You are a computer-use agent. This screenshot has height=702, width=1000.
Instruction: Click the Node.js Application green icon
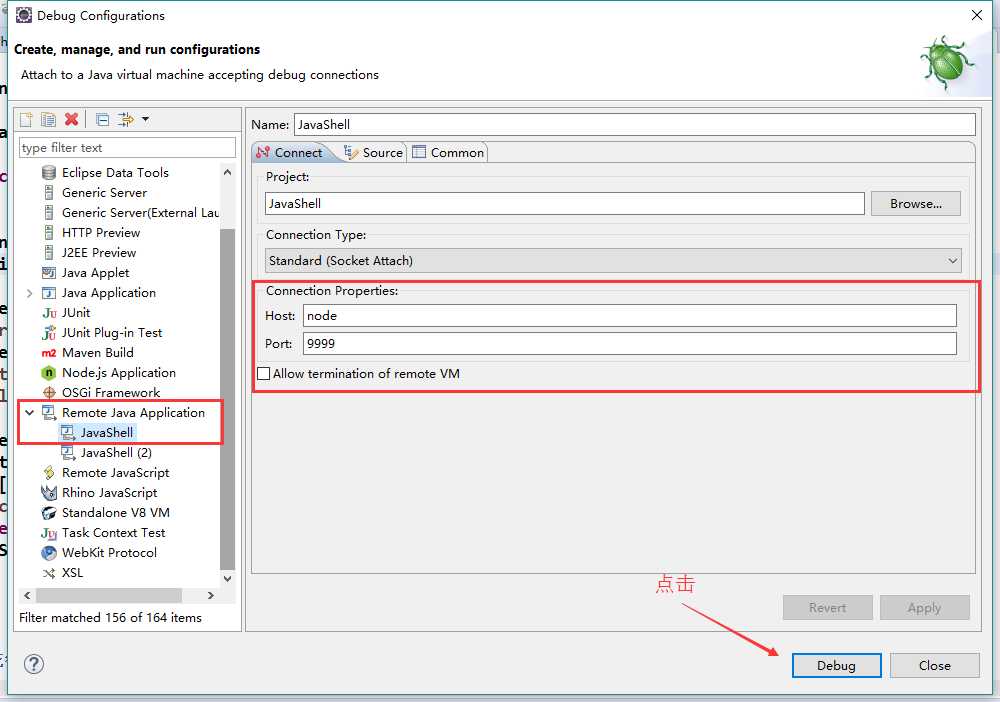click(48, 373)
